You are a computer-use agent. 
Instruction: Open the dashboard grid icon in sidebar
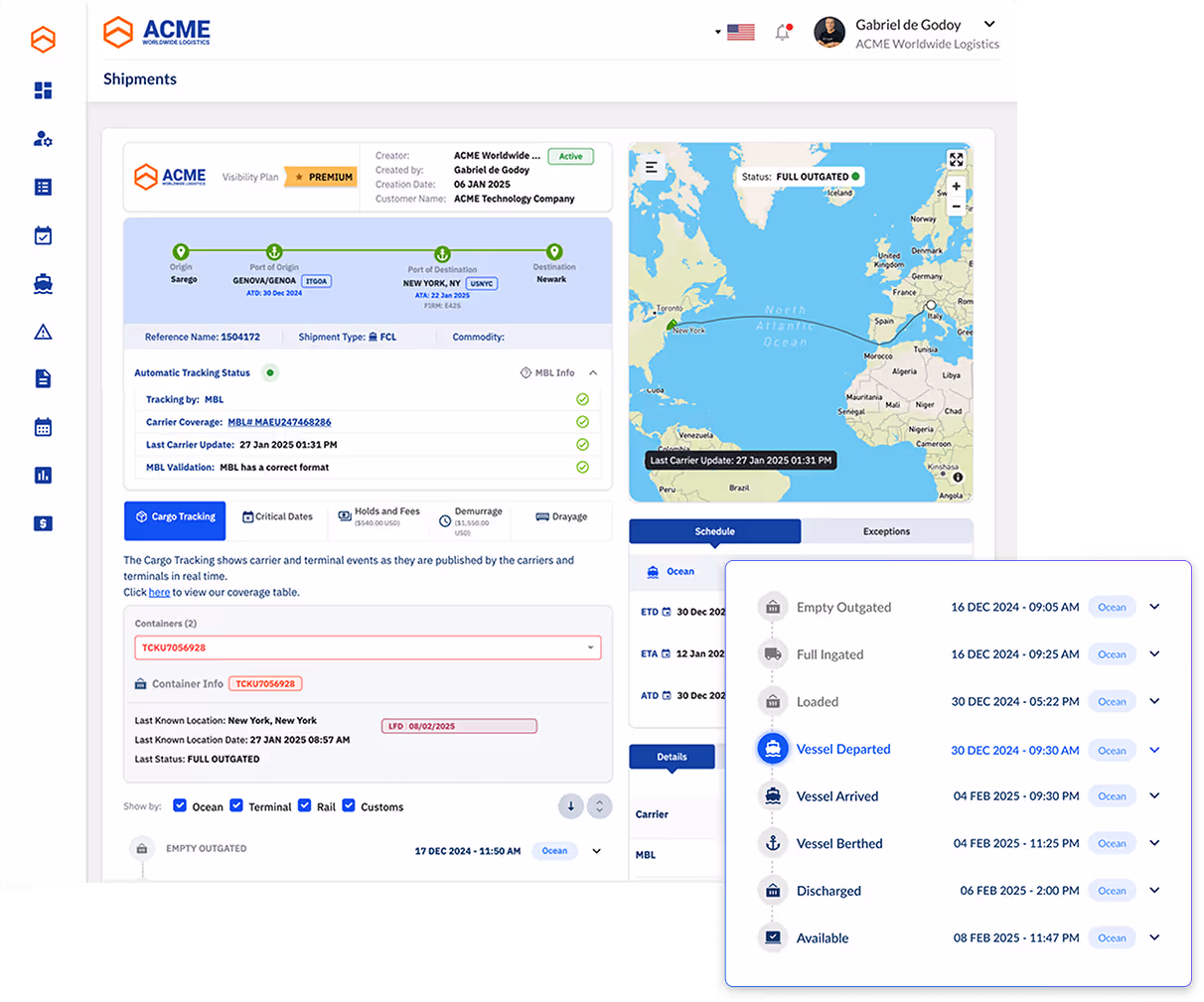point(43,90)
